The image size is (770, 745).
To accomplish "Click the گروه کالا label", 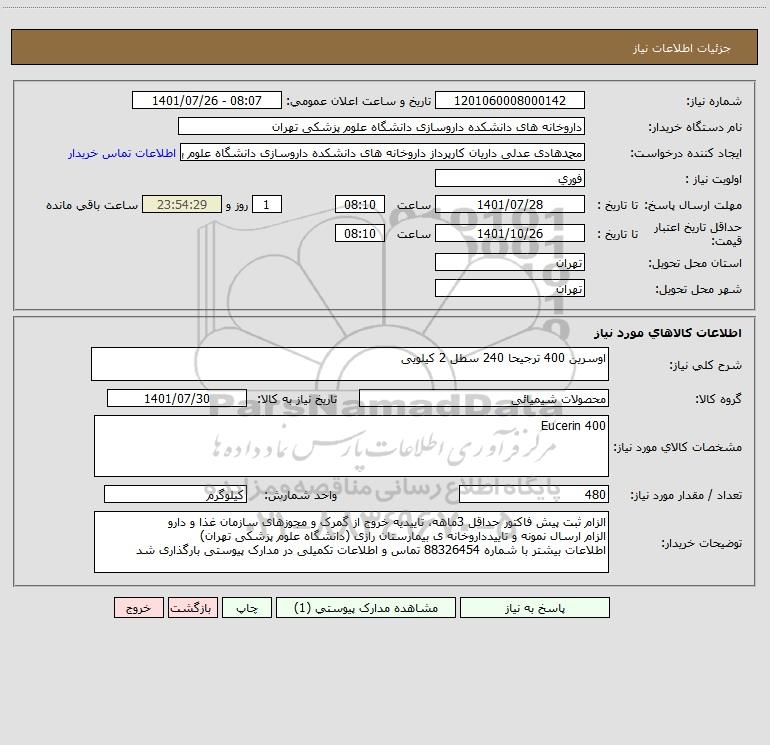I will coord(718,399).
